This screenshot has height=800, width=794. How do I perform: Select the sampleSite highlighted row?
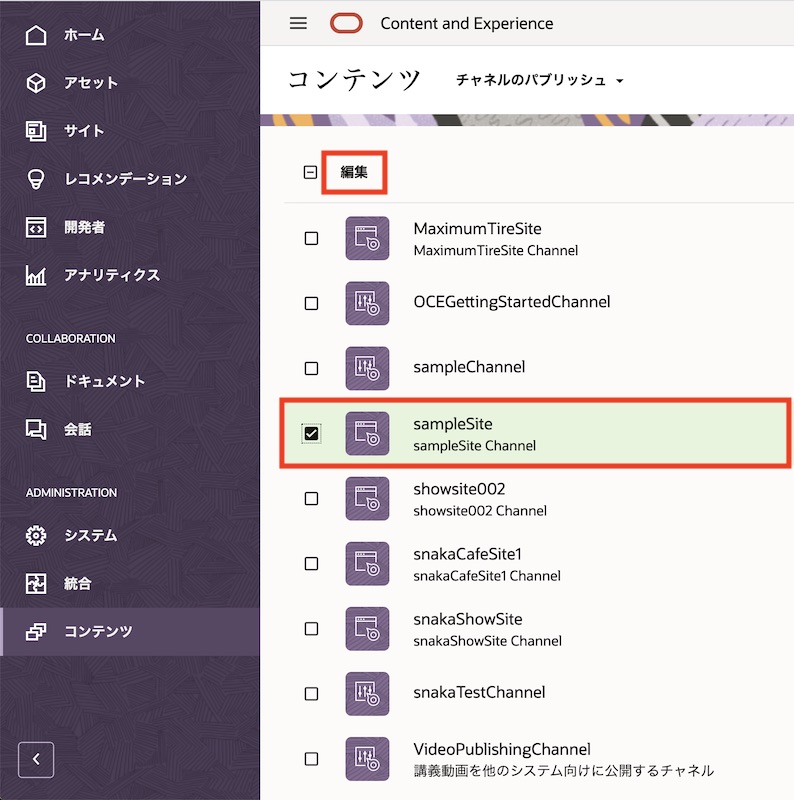coord(600,433)
